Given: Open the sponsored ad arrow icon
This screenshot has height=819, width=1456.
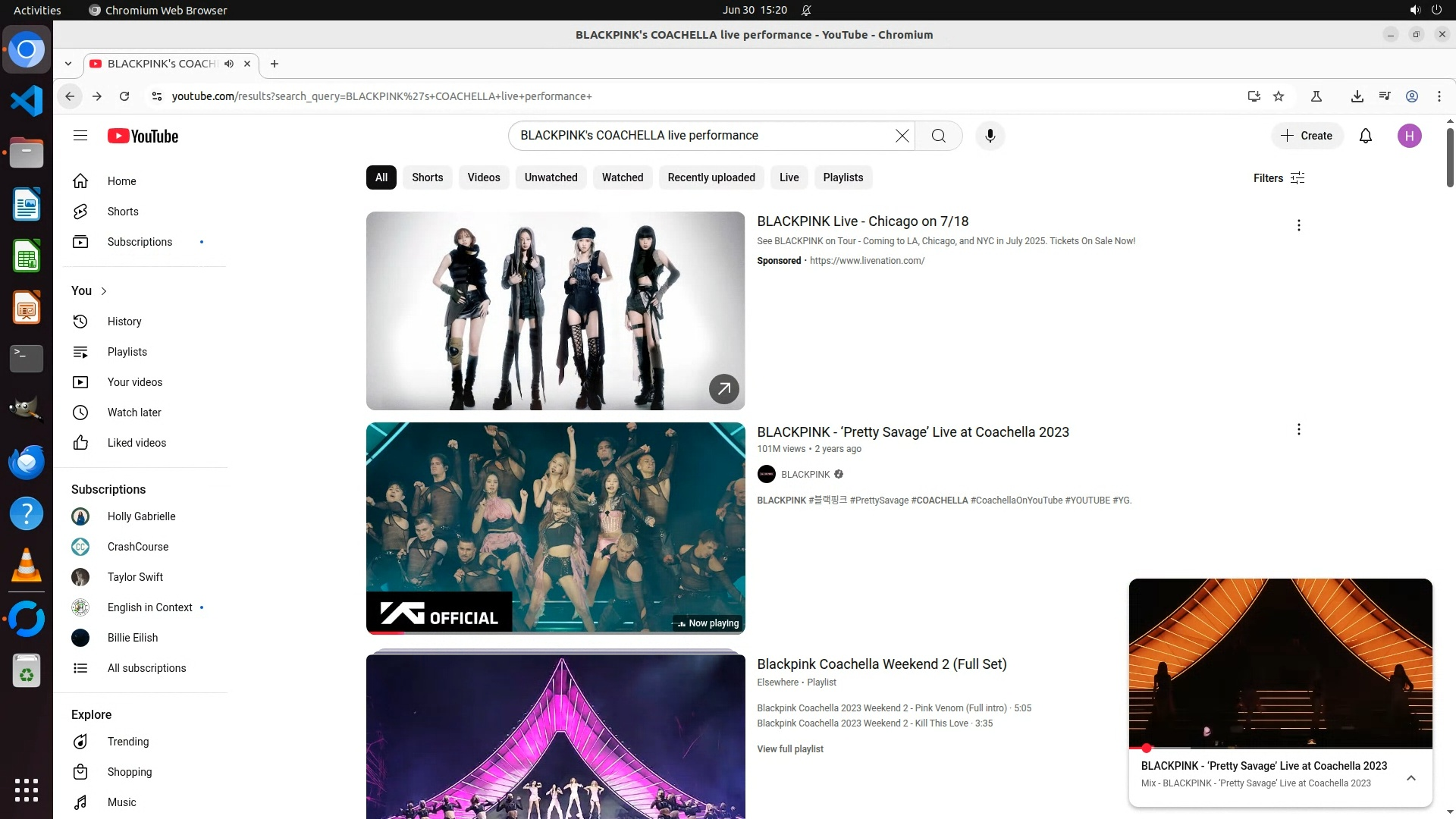Looking at the screenshot, I should coord(723,389).
